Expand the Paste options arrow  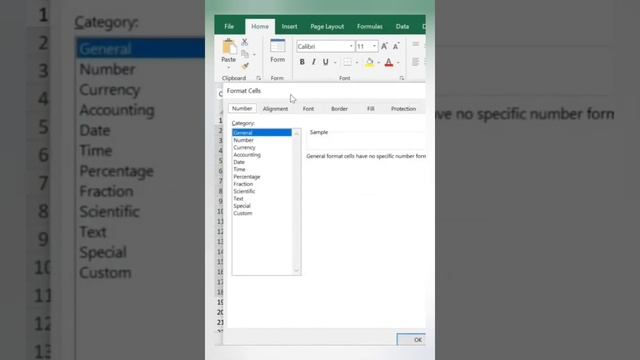[x=229, y=67]
